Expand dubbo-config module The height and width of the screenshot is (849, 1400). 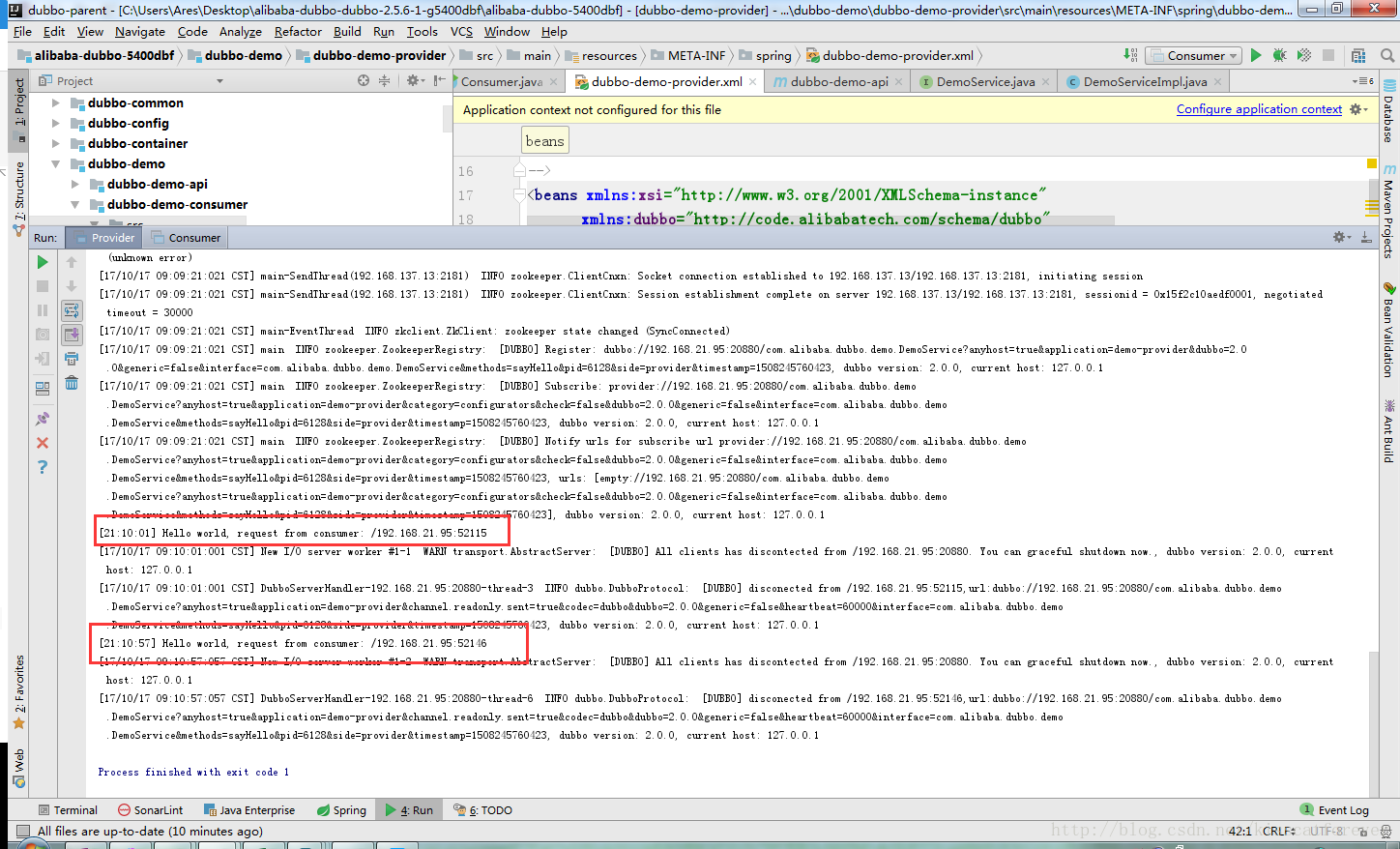click(56, 123)
